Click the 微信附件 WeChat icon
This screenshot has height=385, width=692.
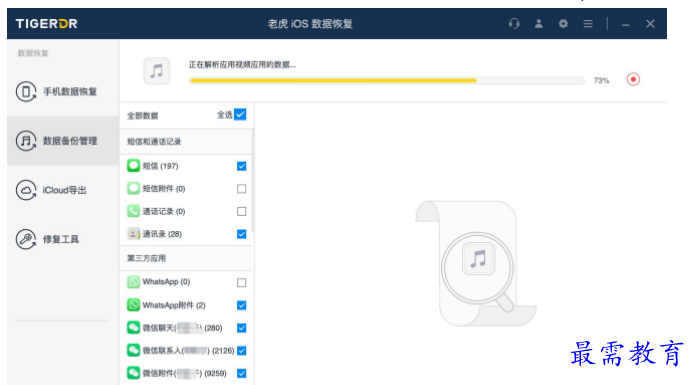[133, 373]
